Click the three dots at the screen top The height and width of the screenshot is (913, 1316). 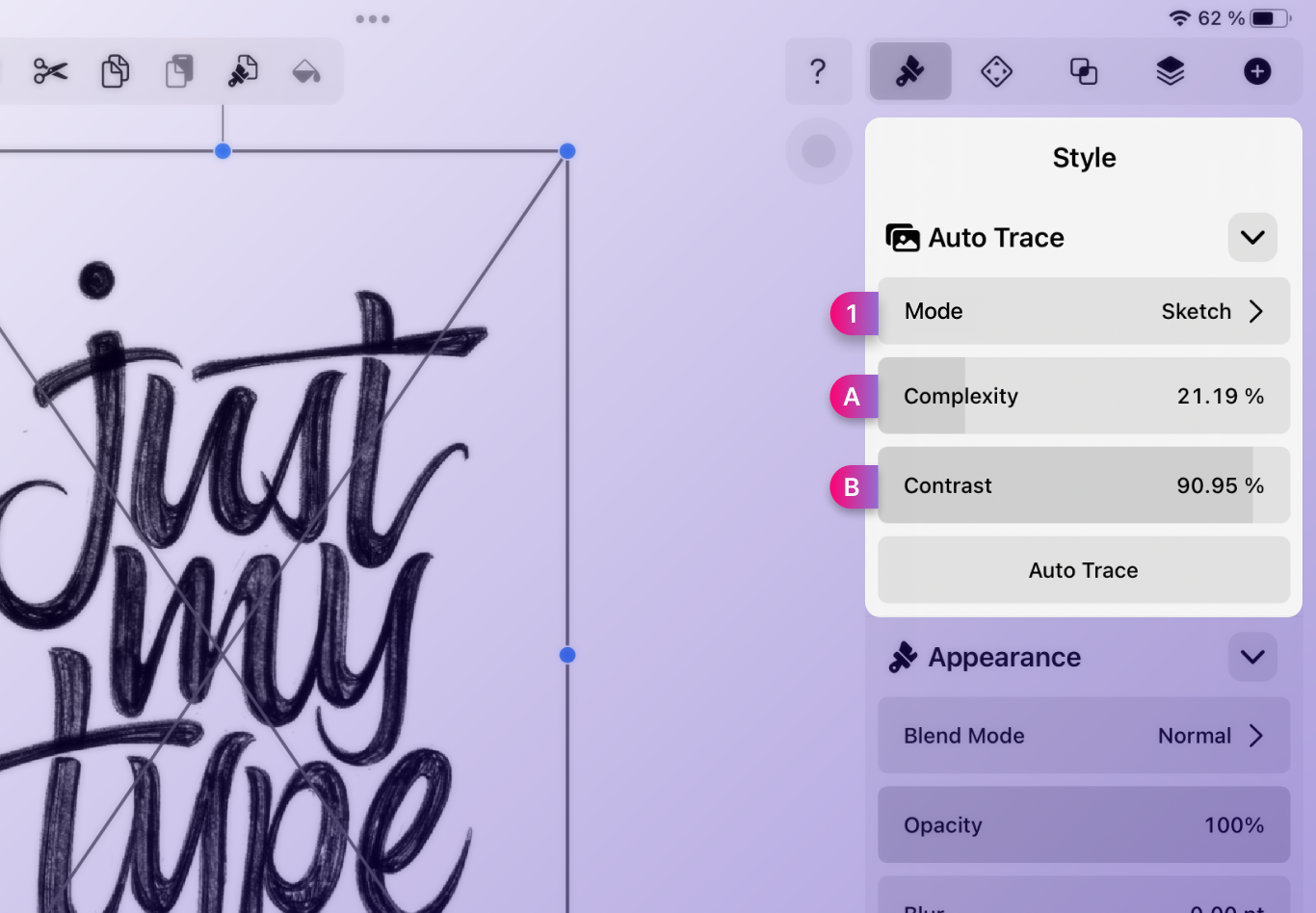372,18
